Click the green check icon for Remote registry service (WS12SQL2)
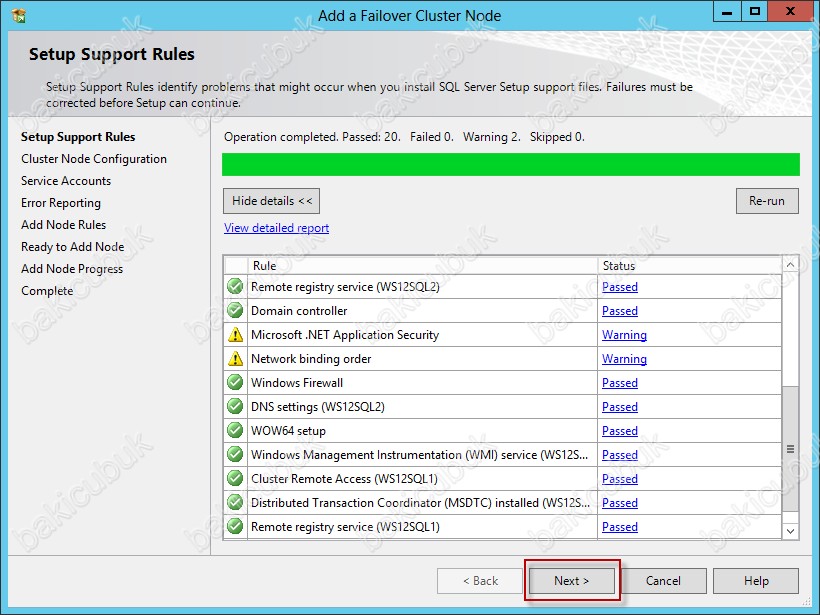The width and height of the screenshot is (820, 615). (x=235, y=287)
